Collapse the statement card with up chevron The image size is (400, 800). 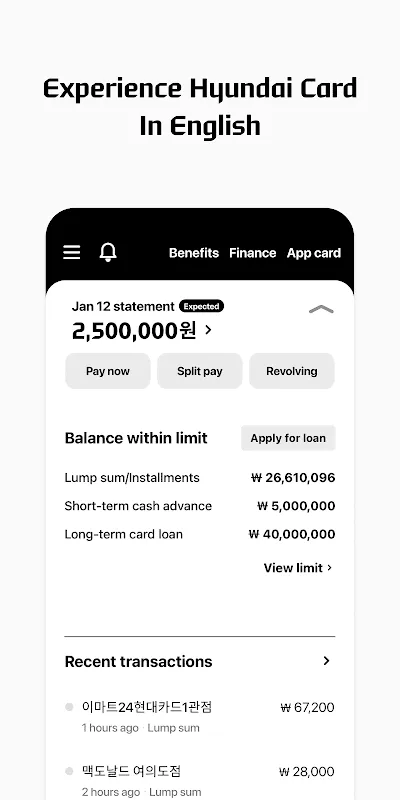(x=321, y=309)
